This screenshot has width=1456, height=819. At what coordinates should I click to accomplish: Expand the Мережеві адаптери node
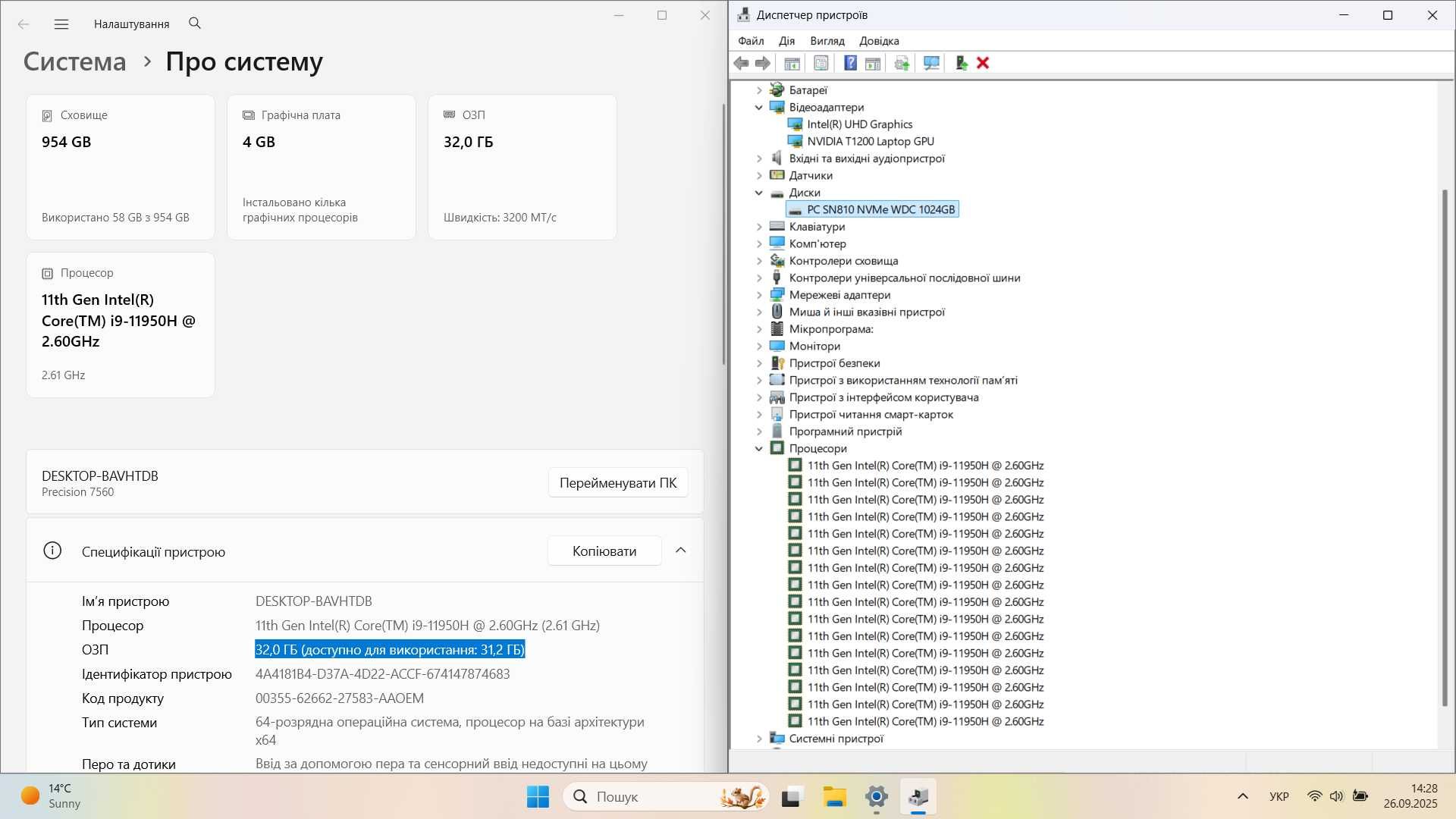759,295
